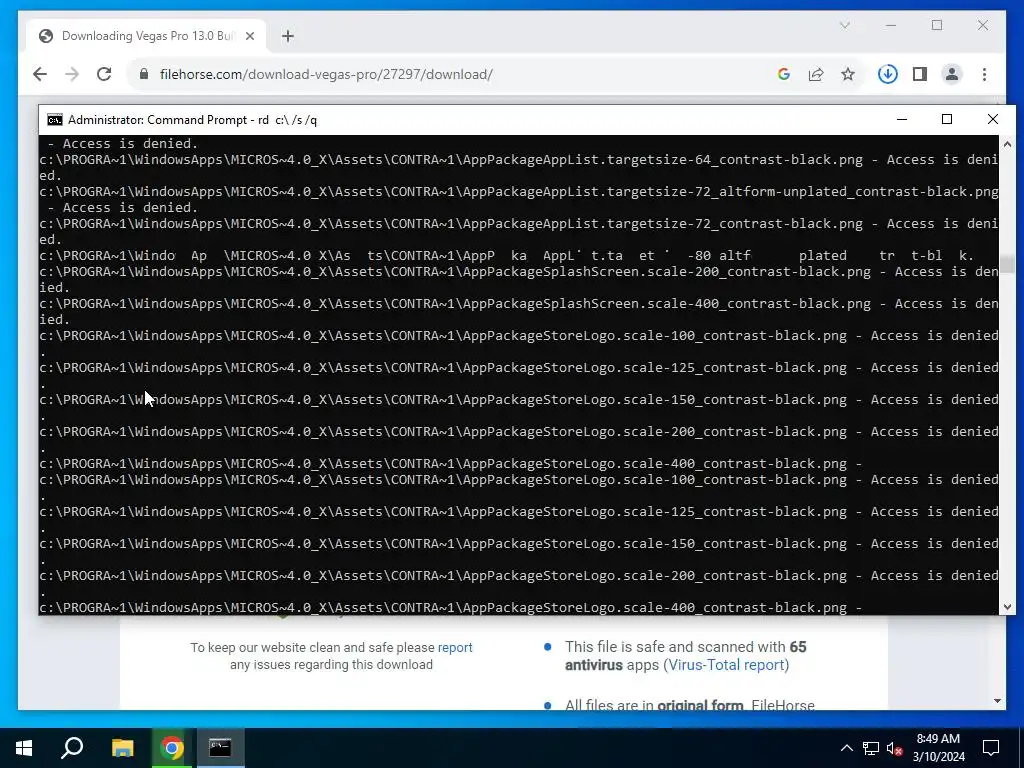Image resolution: width=1024 pixels, height=768 pixels.
Task: Open clock showing 8:49 AM
Action: (x=938, y=748)
